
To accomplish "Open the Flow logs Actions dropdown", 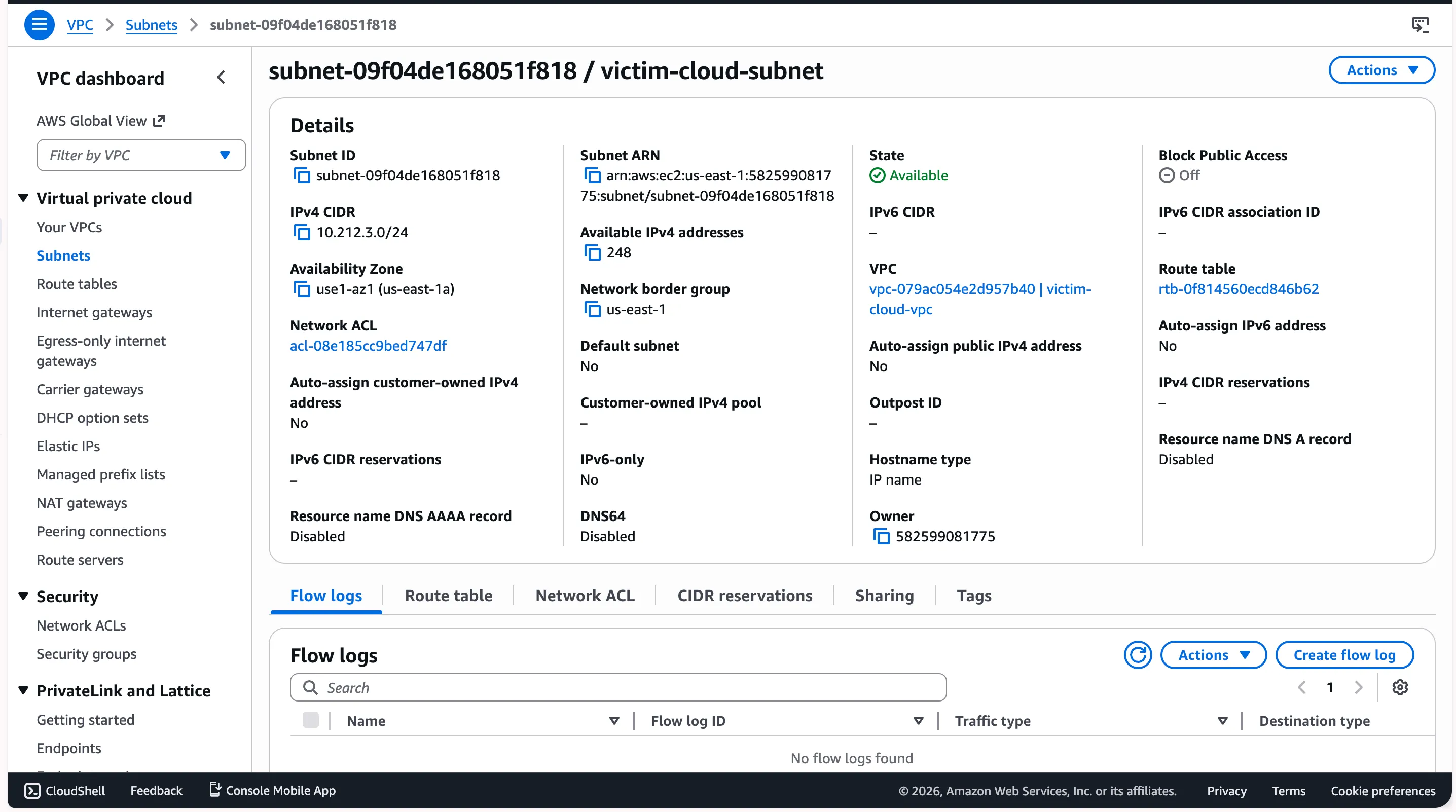I will click(x=1213, y=655).
